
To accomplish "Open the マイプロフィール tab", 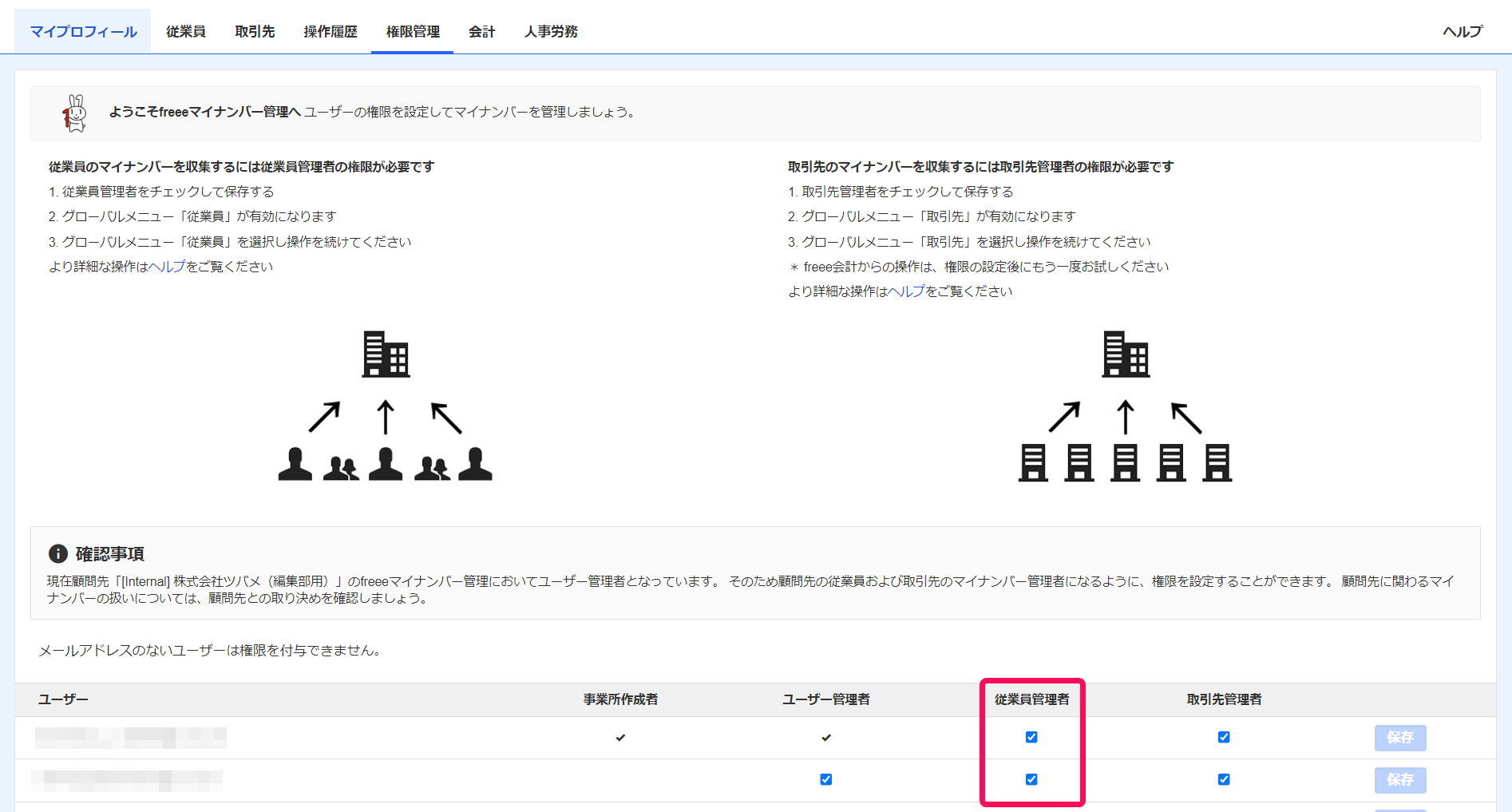I will tap(83, 32).
